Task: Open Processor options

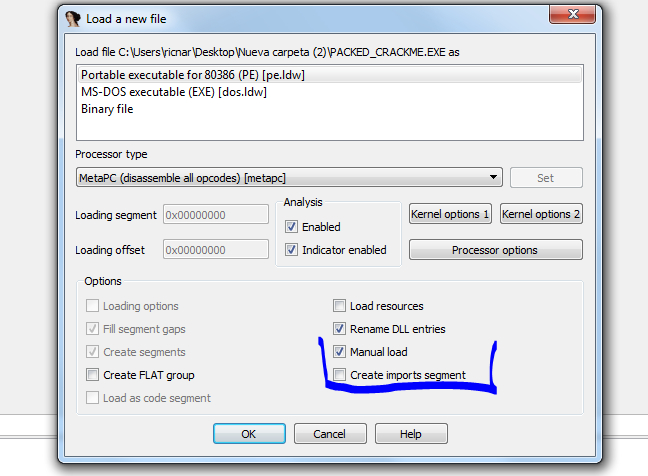Action: 495,250
